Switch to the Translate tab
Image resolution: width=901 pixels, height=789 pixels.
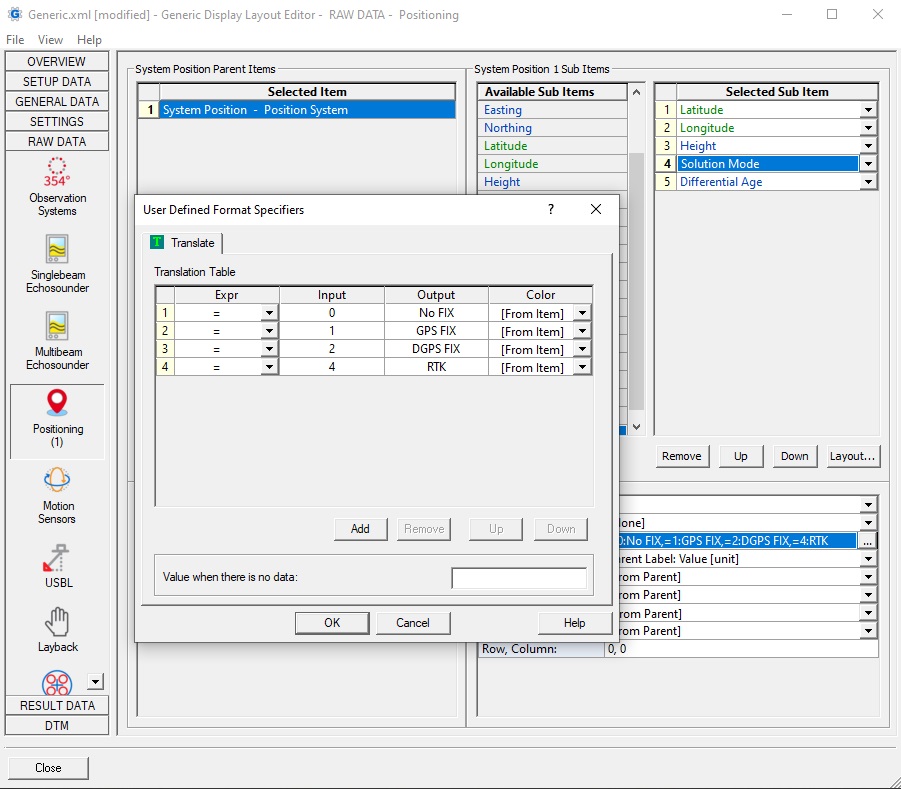(183, 243)
